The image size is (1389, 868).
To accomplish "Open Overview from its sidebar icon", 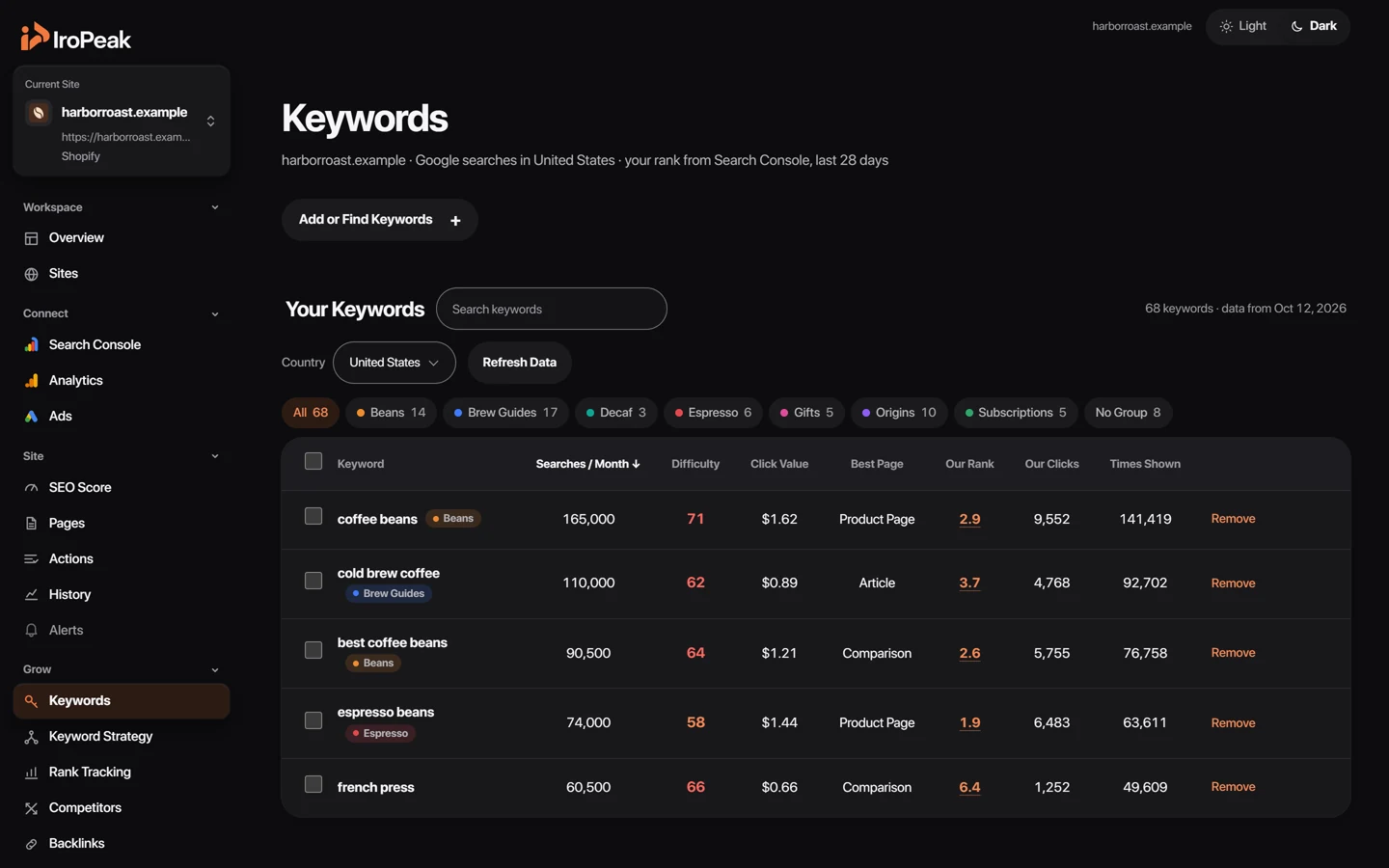I will pyautogui.click(x=31, y=238).
